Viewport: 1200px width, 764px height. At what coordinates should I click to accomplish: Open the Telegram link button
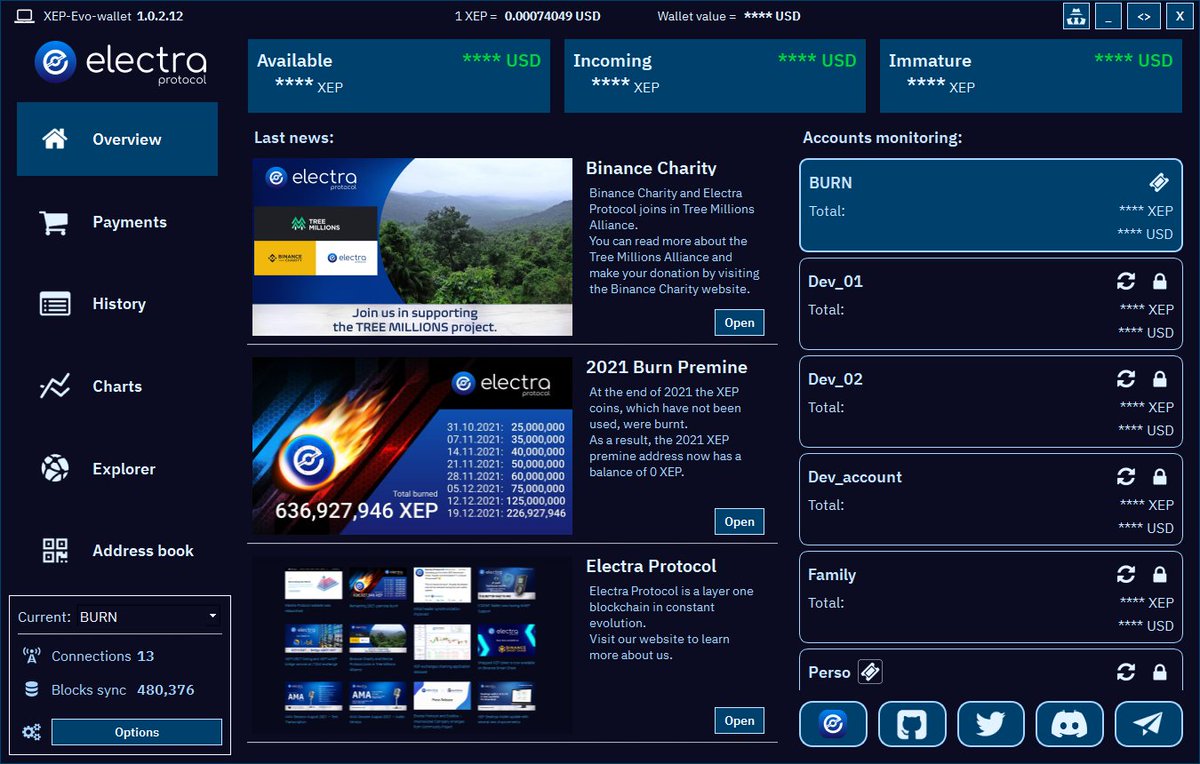pyautogui.click(x=1149, y=724)
